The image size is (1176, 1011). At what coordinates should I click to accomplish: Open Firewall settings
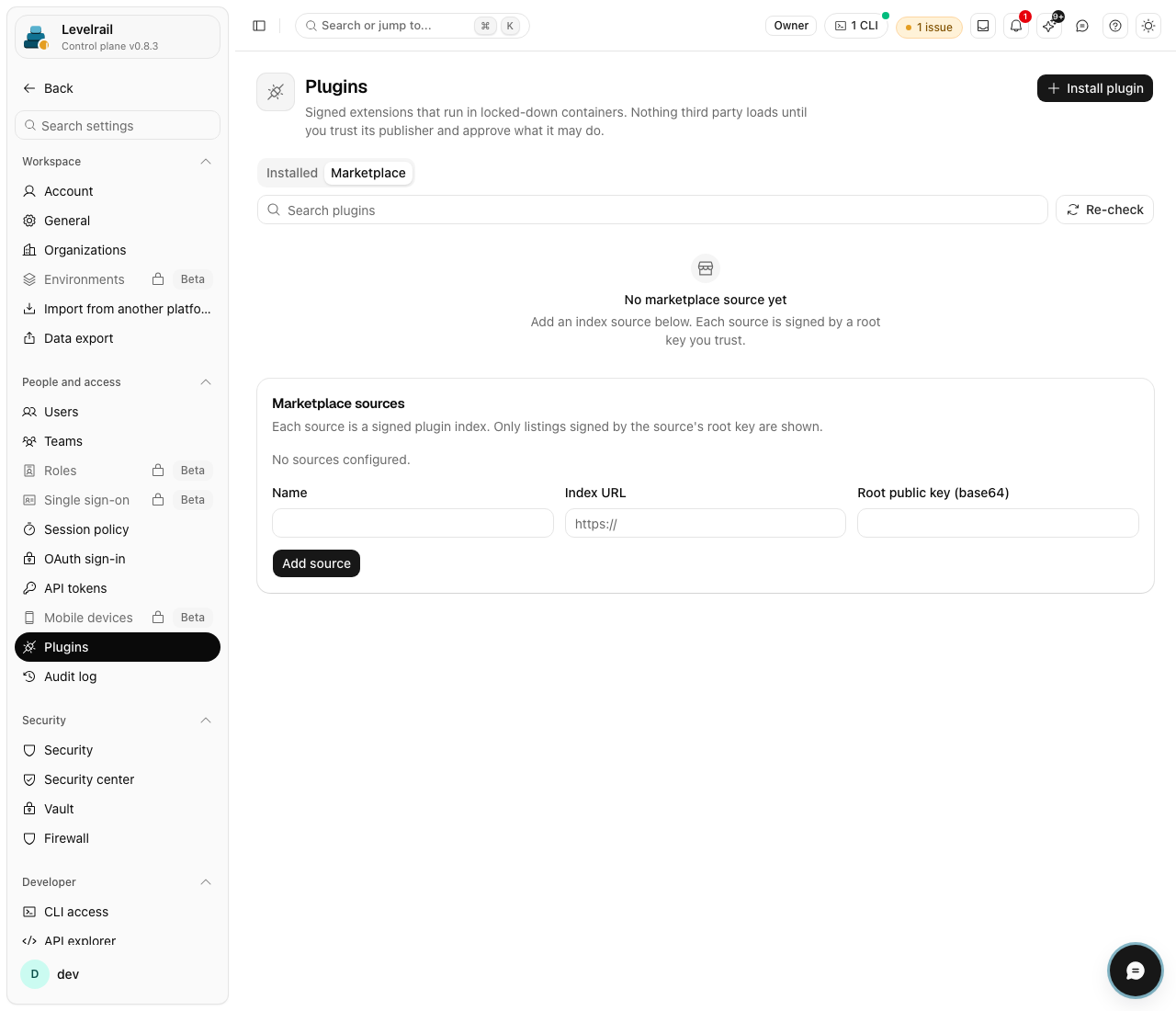pos(118,838)
